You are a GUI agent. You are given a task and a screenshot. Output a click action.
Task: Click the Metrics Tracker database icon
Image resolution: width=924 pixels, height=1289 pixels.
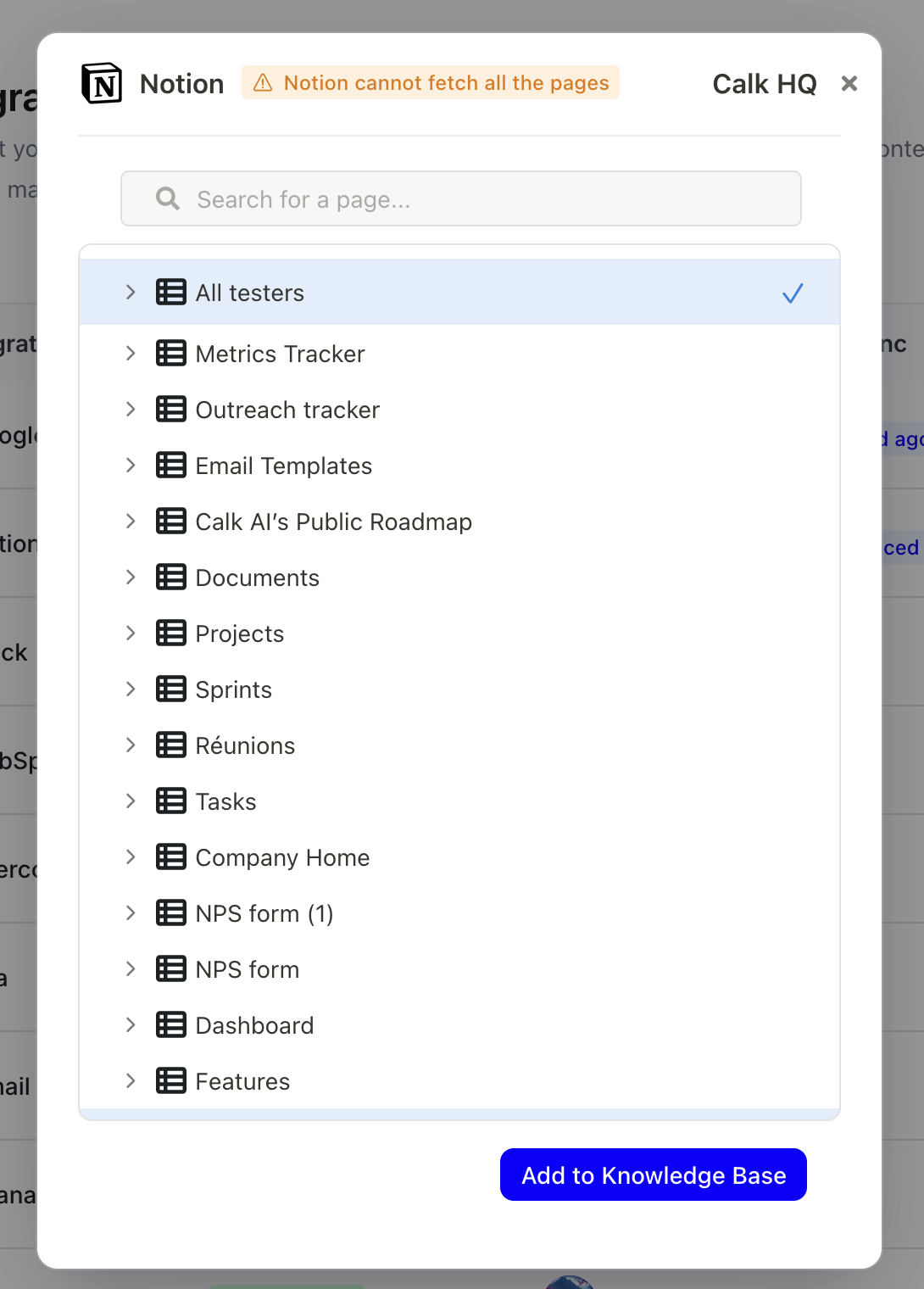click(x=171, y=354)
